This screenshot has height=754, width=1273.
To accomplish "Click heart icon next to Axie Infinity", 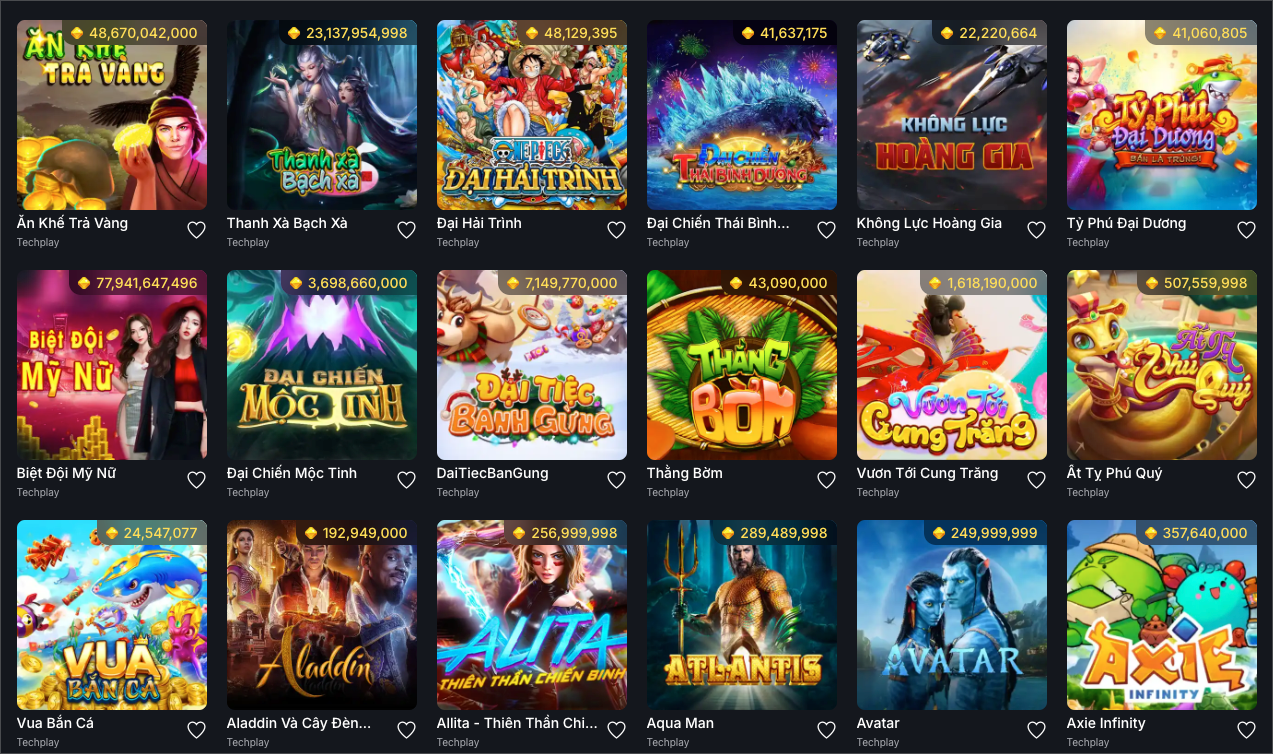I will (1247, 730).
